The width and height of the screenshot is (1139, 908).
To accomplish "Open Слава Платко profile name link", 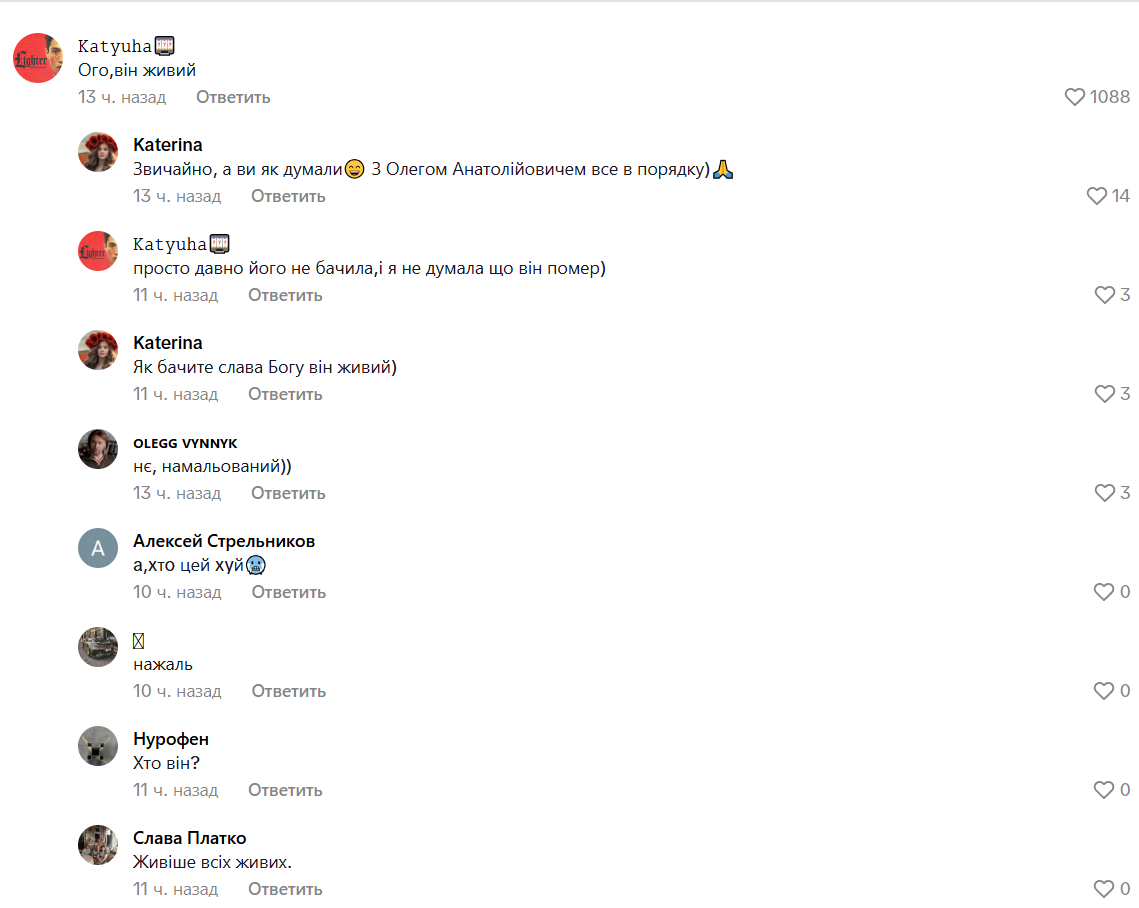I will point(190,838).
